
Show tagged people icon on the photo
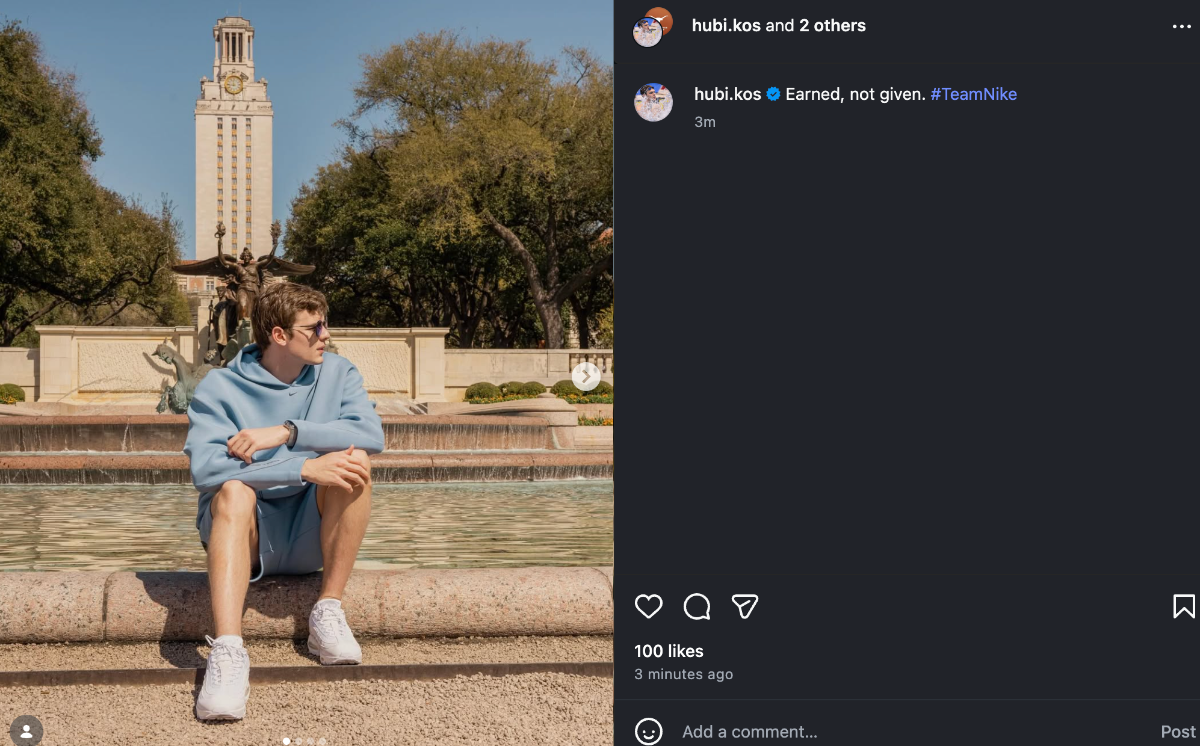[x=27, y=731]
